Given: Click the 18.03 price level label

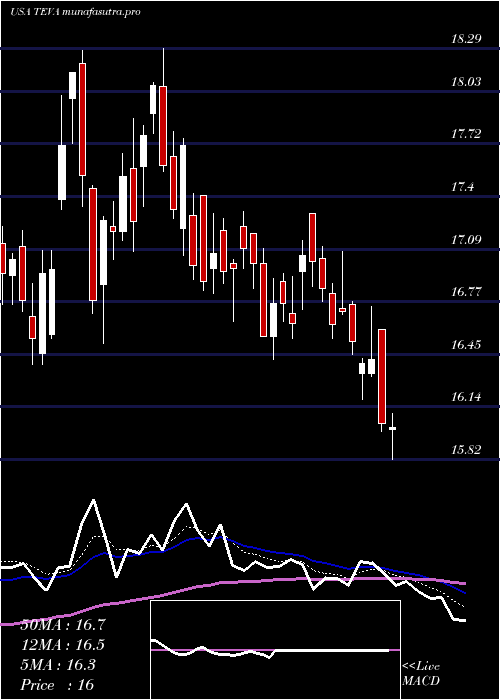Looking at the screenshot, I should 466,82.
